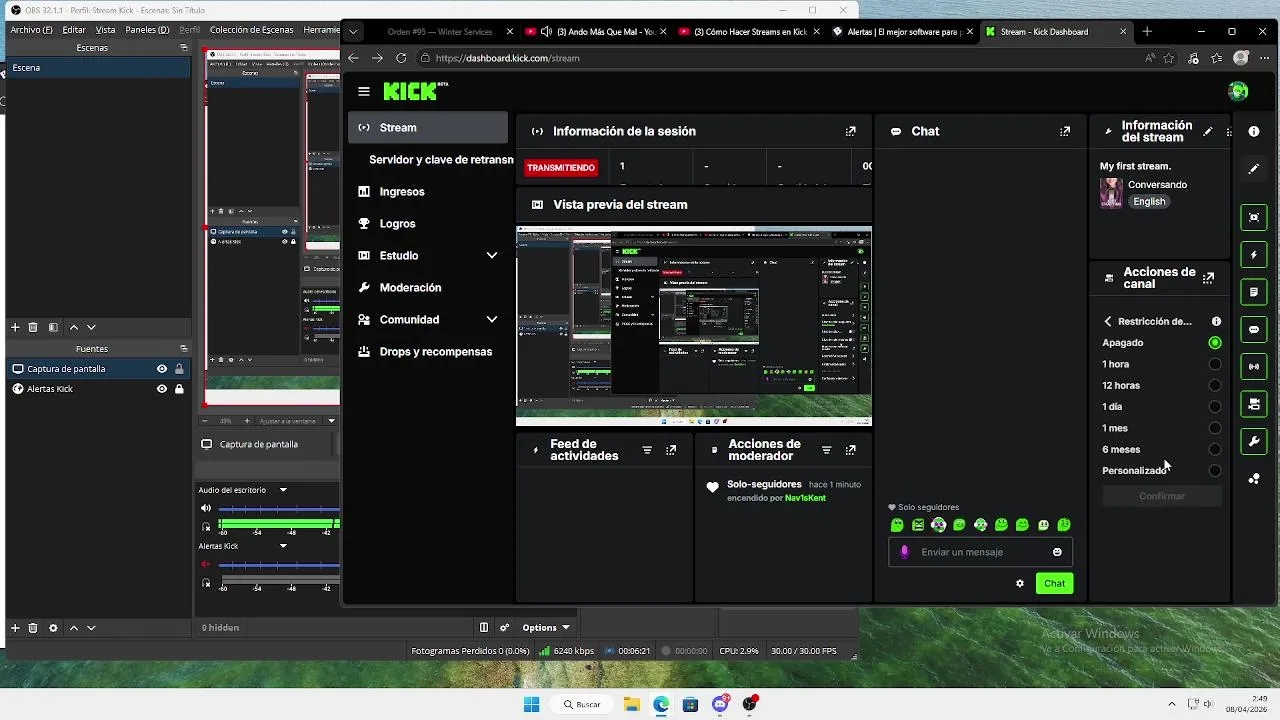Pop out the Feed de actividades panel
Screen dimensions: 1280x720
click(x=671, y=450)
